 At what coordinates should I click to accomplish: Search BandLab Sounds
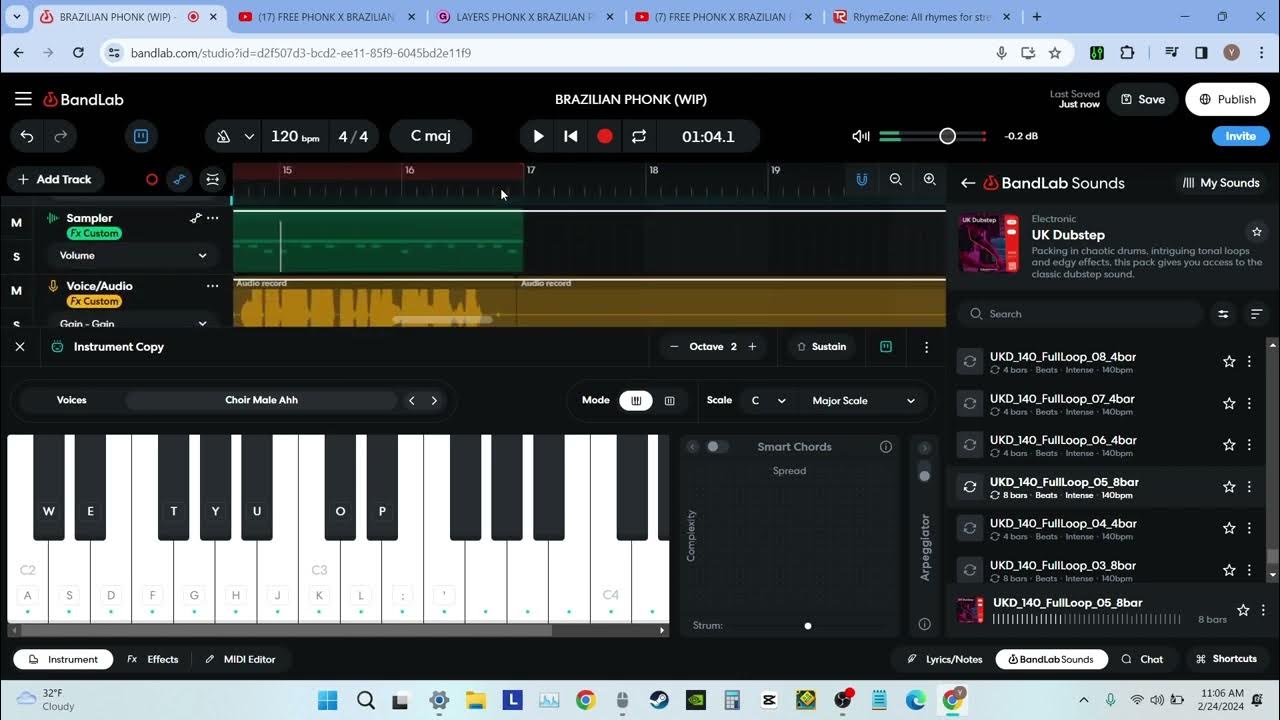[x=1082, y=314]
